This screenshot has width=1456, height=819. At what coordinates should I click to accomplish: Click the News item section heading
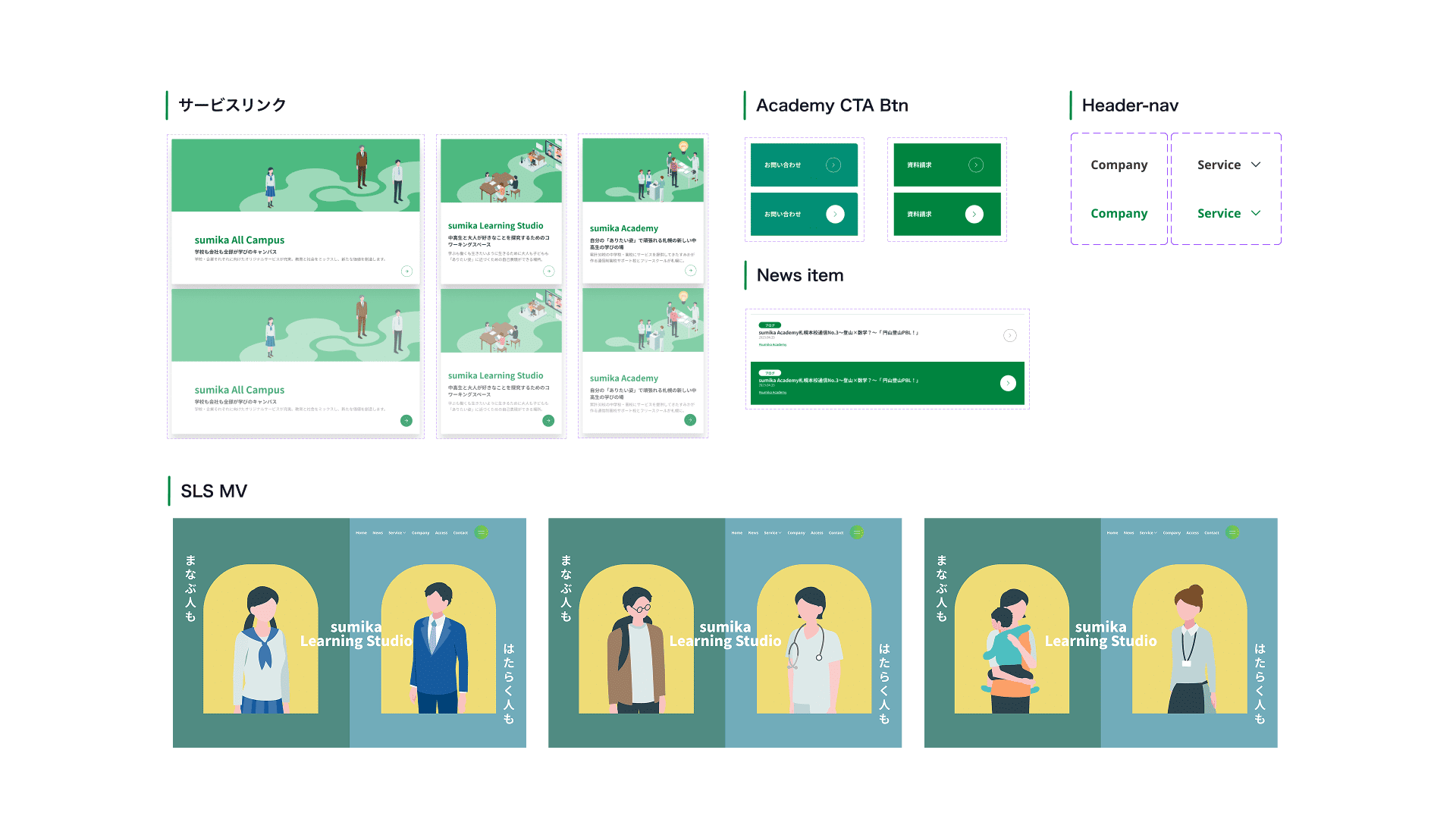pos(800,275)
